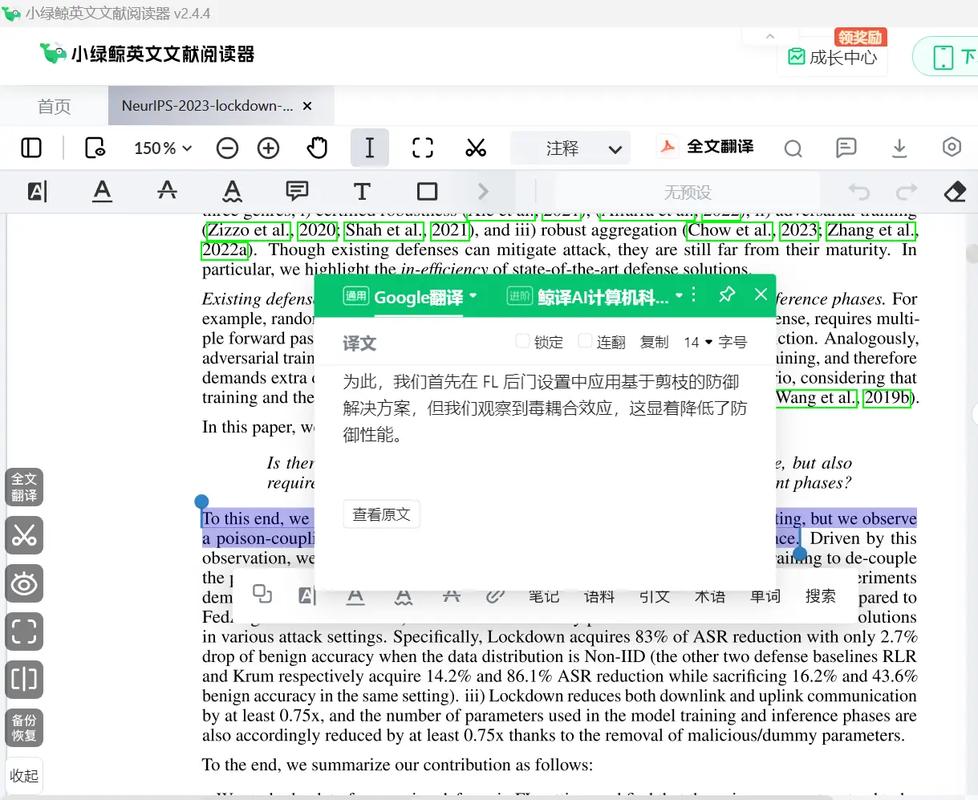Open the page view settings icon

95,148
